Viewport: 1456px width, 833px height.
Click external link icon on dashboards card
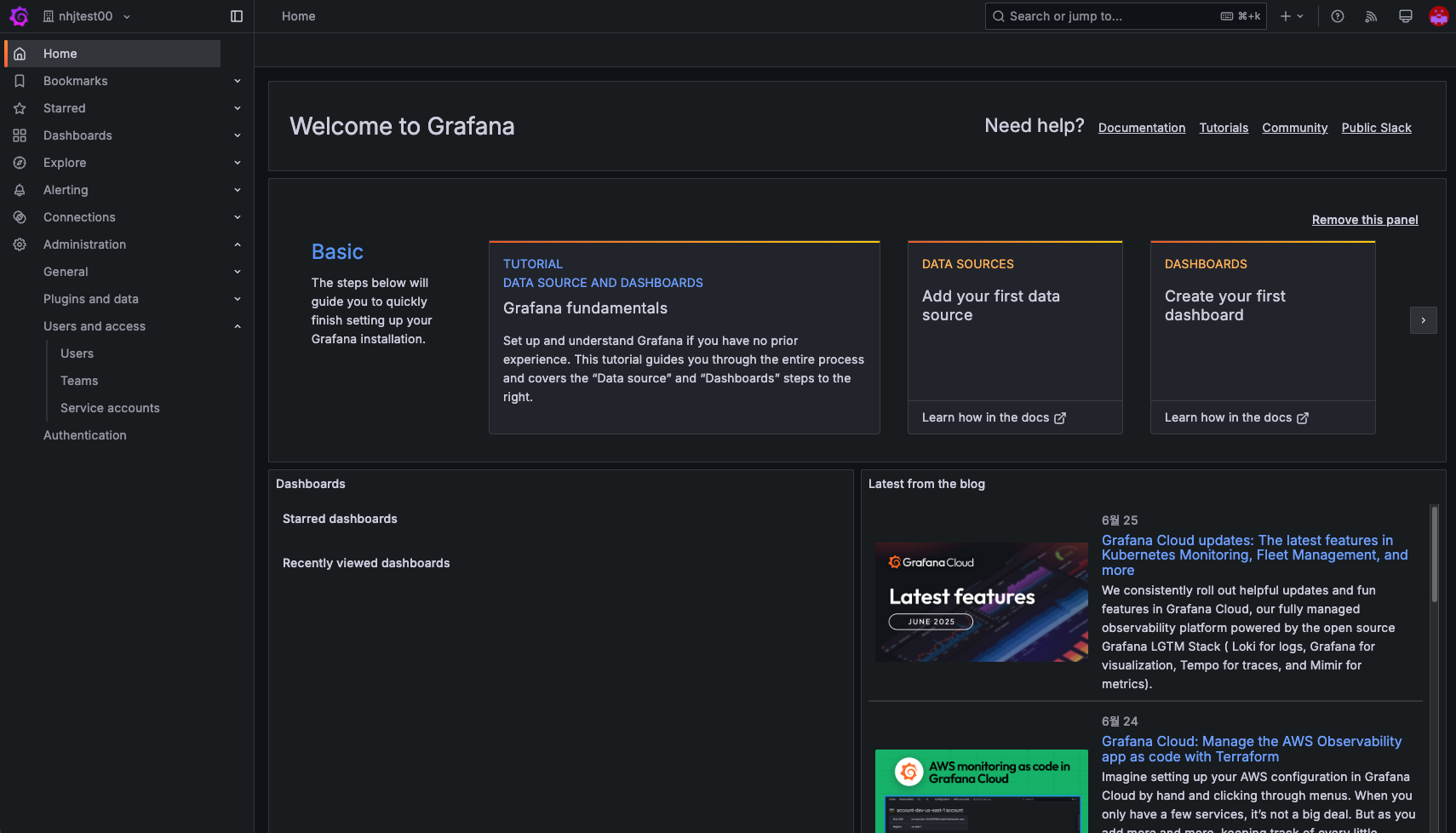1303,418
